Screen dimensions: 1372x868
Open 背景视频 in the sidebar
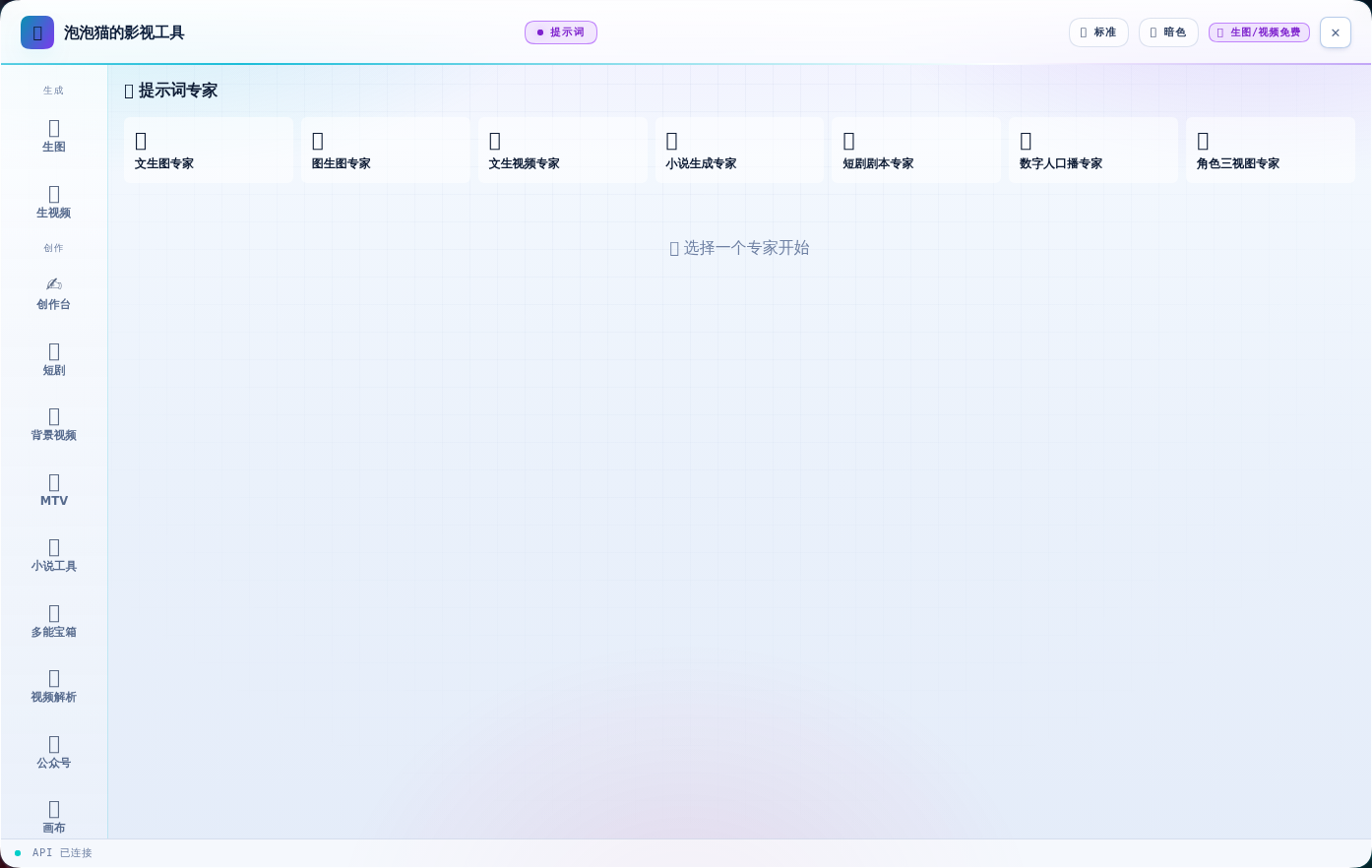coord(54,424)
